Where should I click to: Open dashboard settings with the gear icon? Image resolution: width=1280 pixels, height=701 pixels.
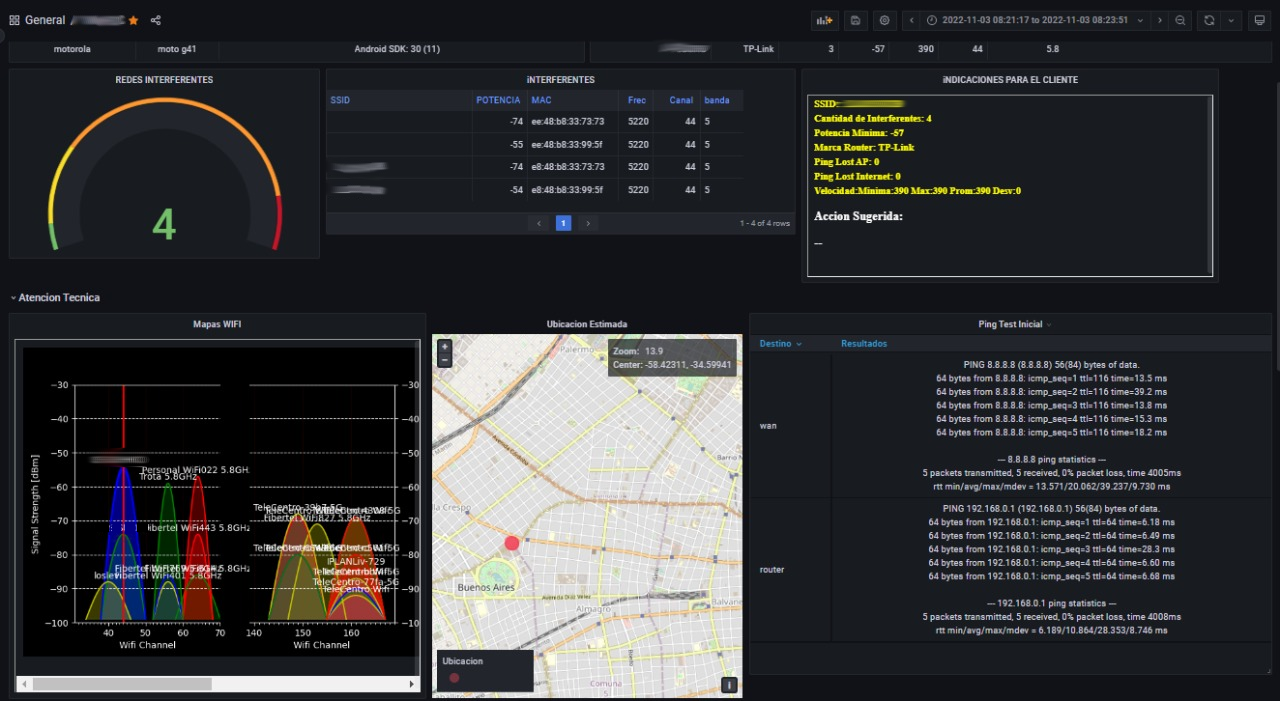point(884,20)
